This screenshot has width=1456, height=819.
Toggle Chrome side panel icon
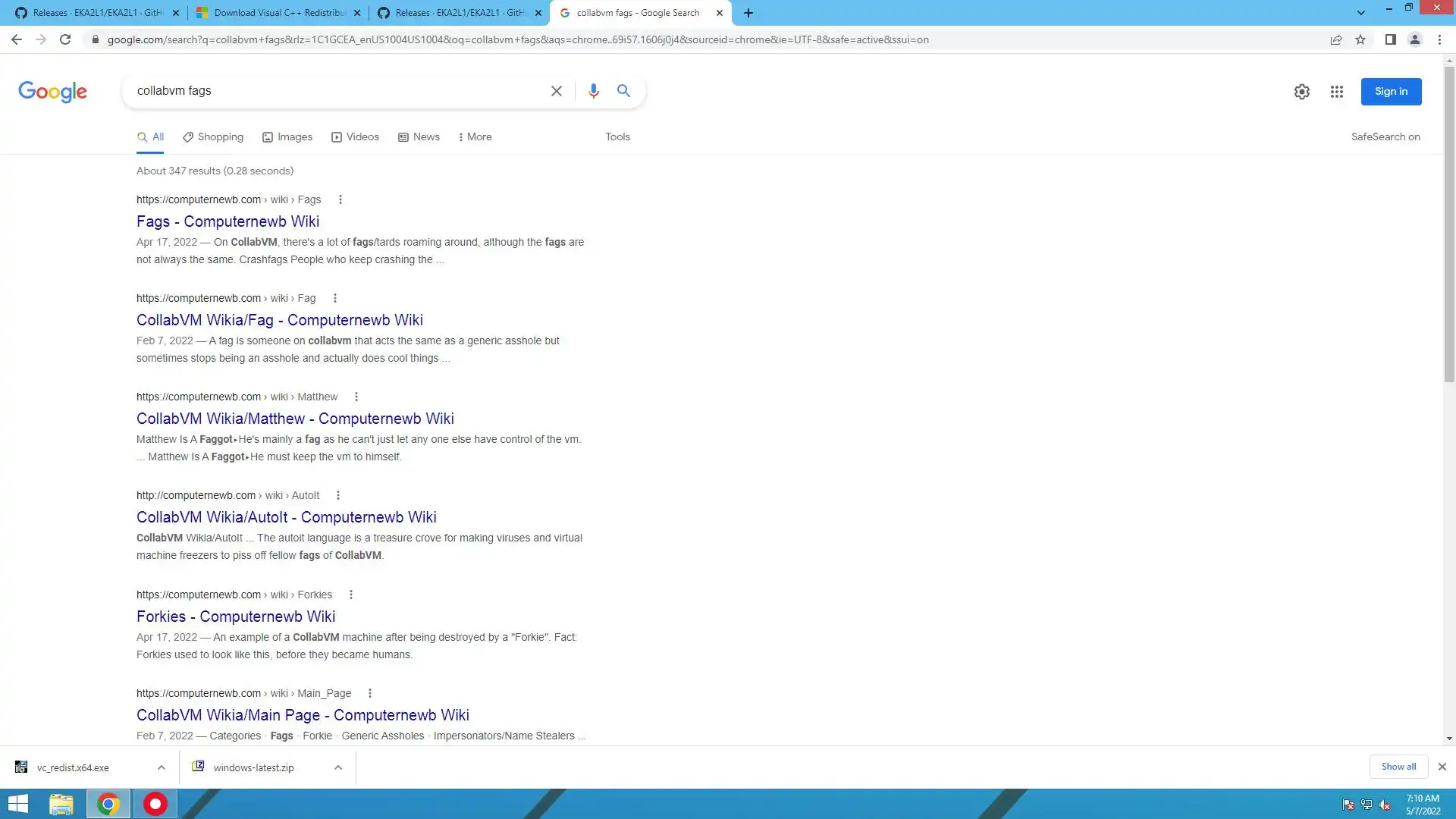point(1390,39)
